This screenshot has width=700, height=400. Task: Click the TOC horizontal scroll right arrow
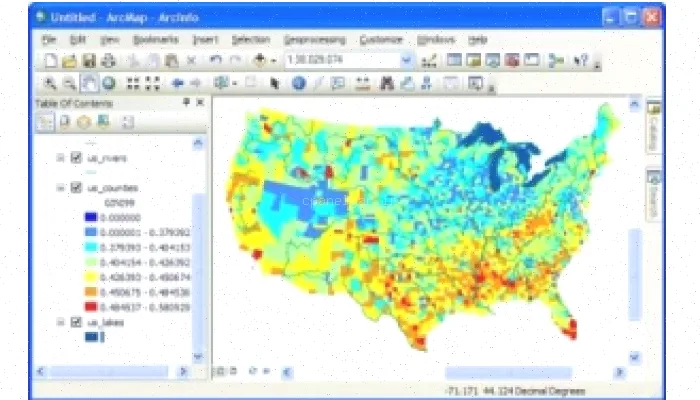[x=183, y=371]
